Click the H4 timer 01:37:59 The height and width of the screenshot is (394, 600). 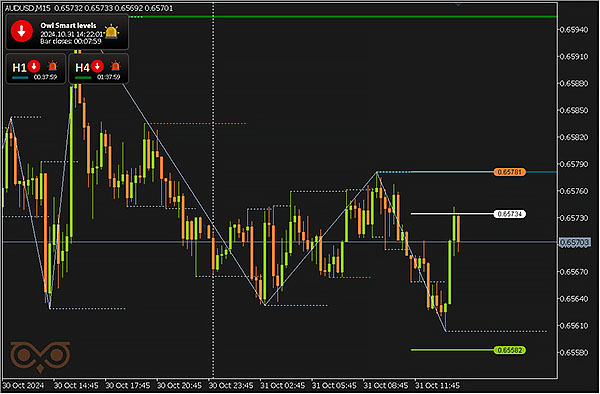109,77
